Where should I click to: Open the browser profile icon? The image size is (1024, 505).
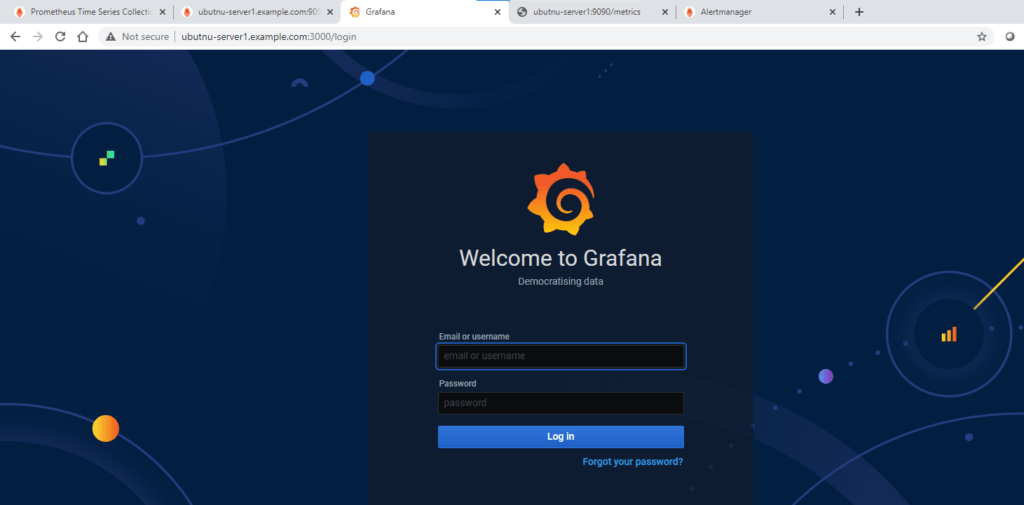[1010, 37]
